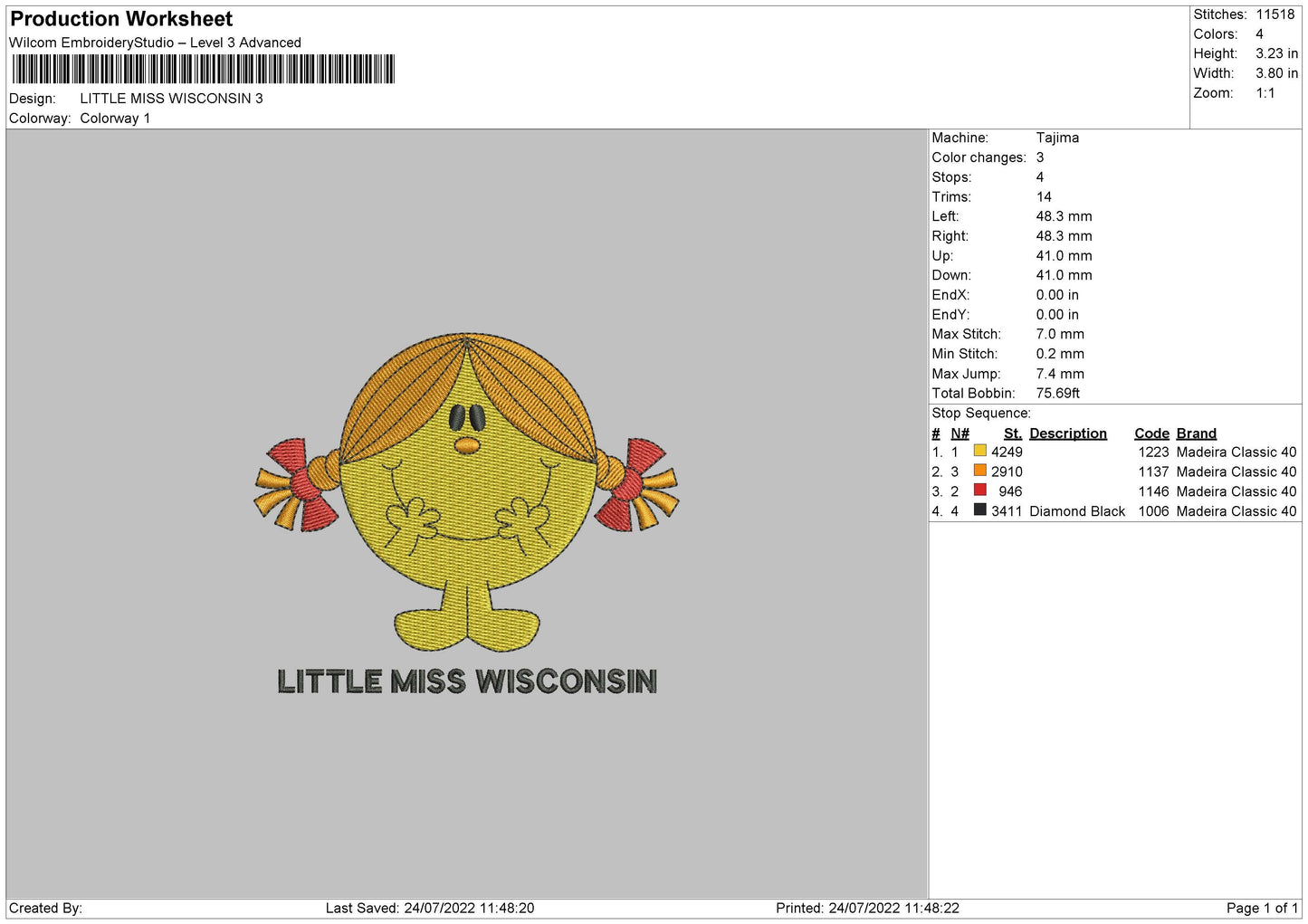Click the orange thread color swatch
The height and width of the screenshot is (924, 1308).
979,471
